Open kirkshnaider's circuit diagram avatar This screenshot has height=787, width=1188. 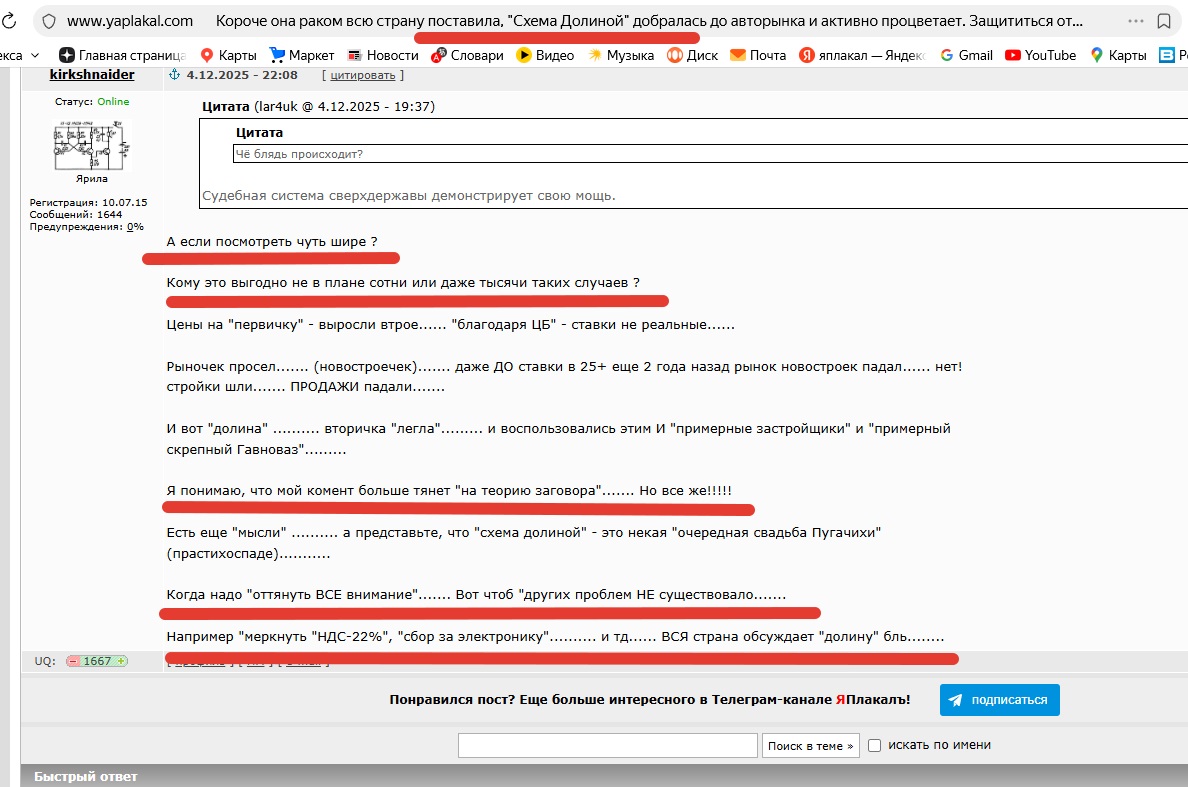[x=92, y=145]
